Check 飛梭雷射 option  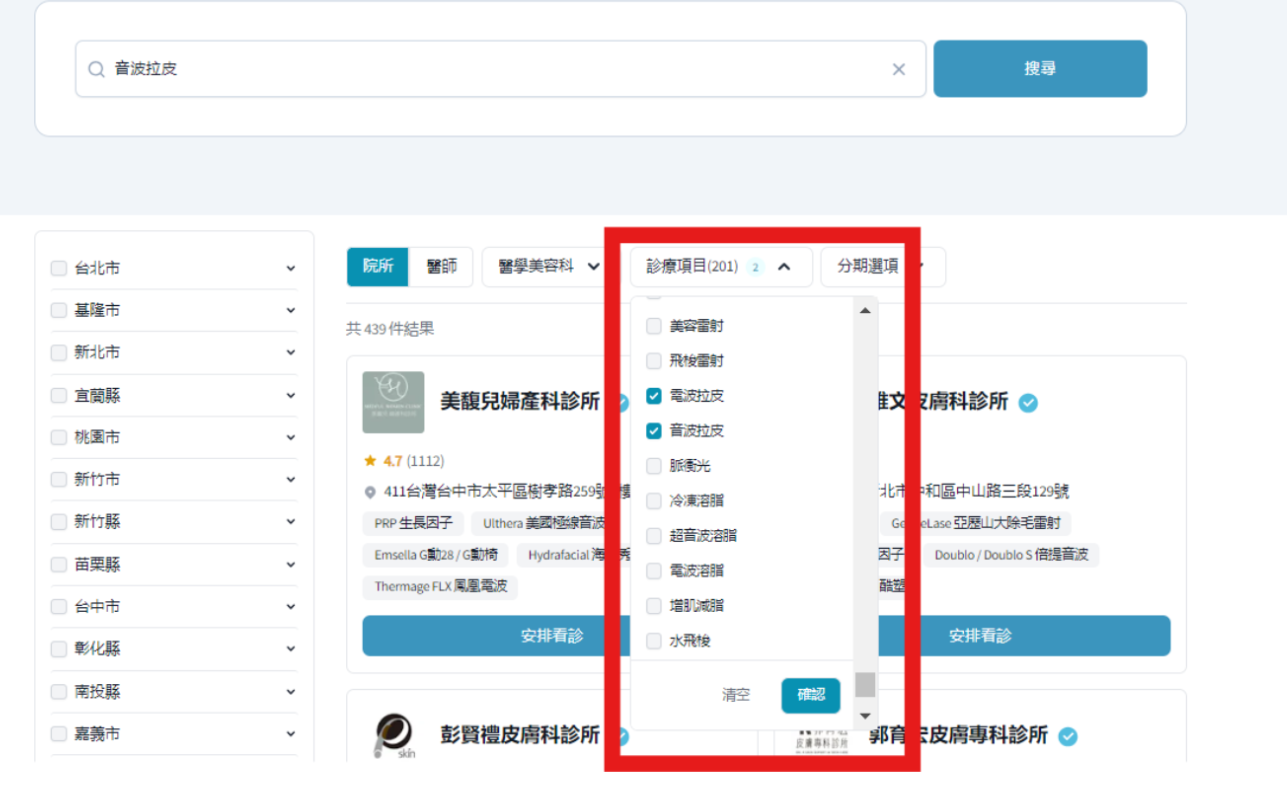(x=654, y=361)
